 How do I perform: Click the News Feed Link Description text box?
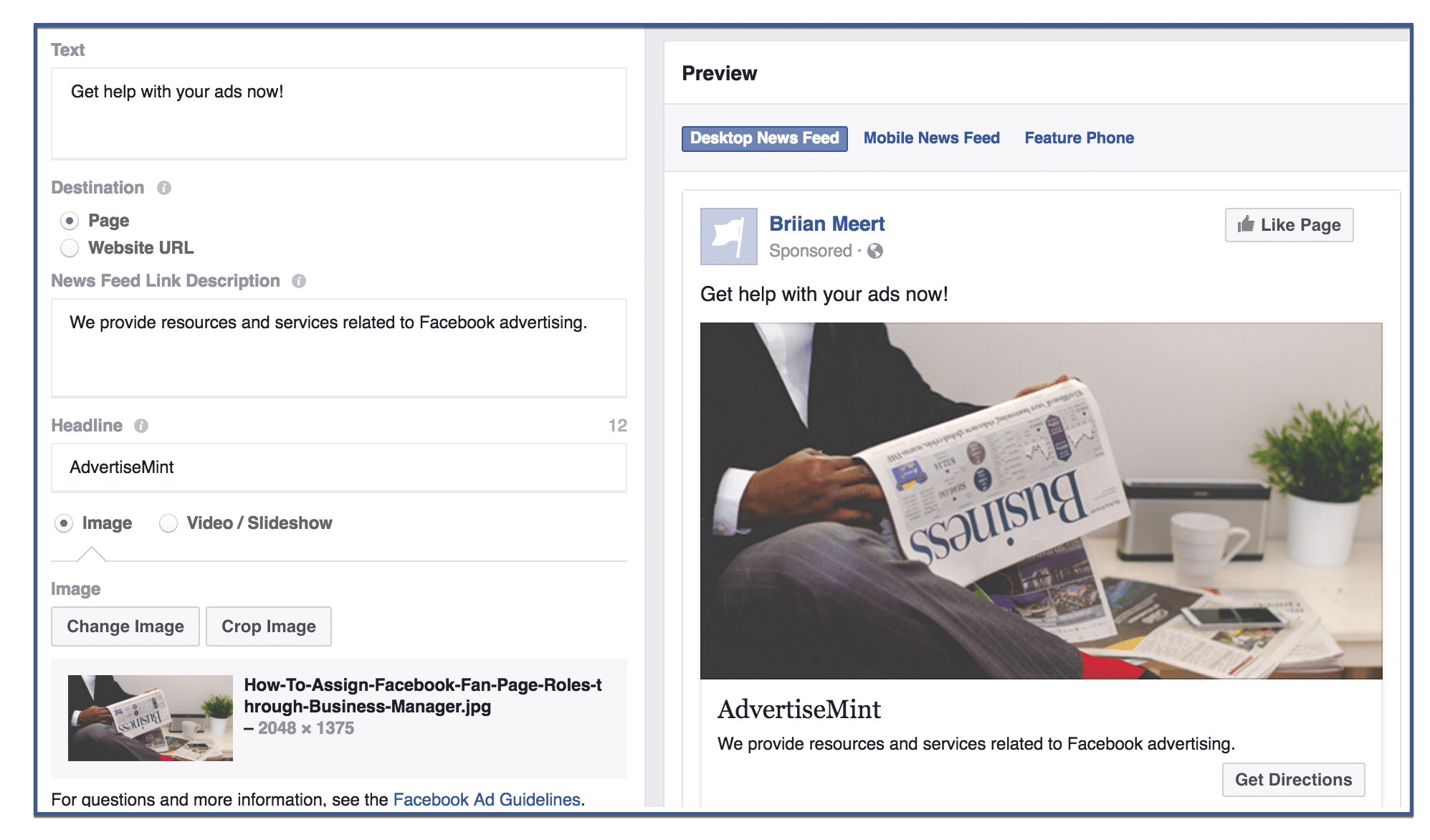click(339, 348)
